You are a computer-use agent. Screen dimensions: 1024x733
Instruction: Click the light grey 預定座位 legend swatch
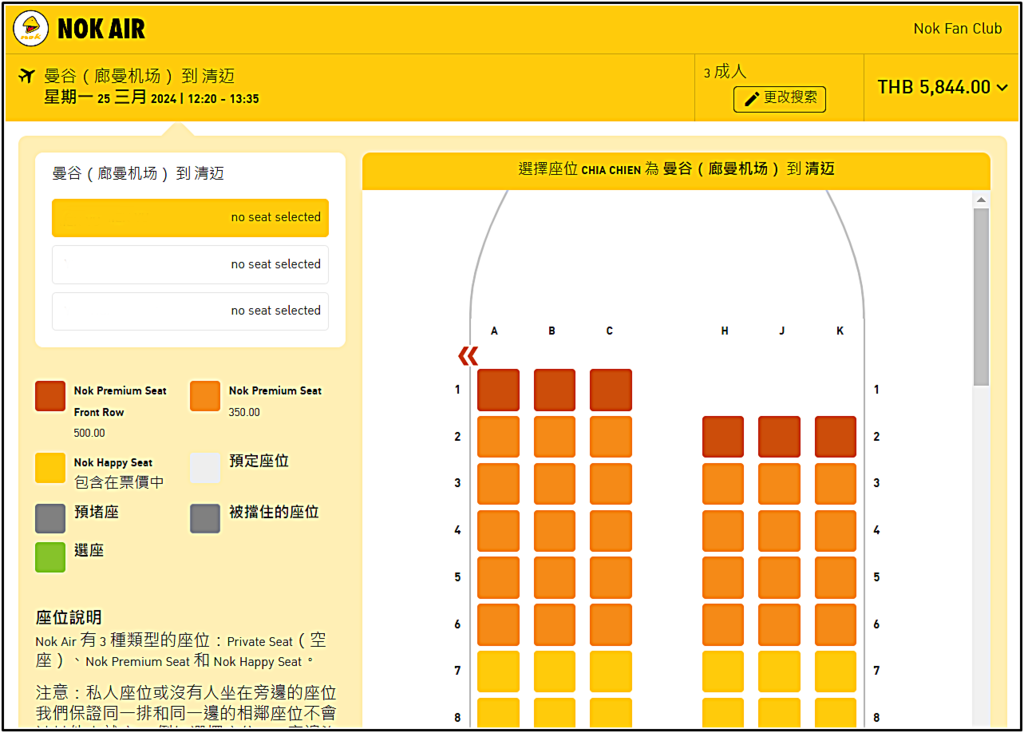click(x=205, y=468)
